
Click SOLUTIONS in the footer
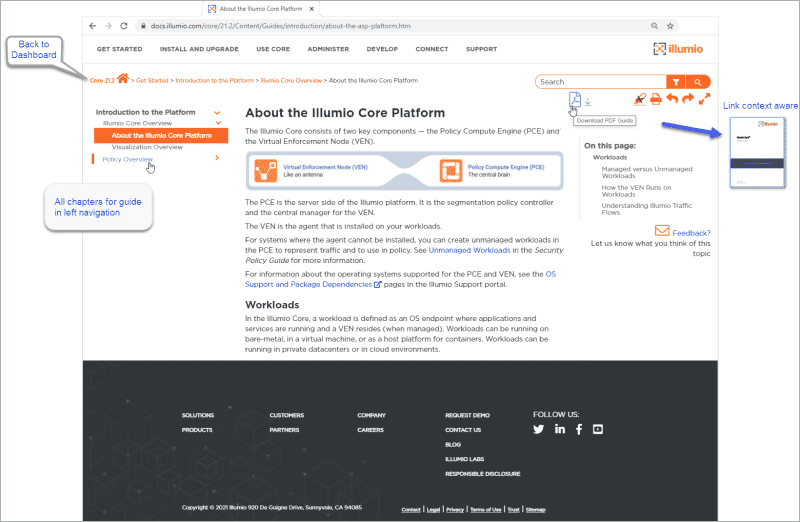point(198,415)
